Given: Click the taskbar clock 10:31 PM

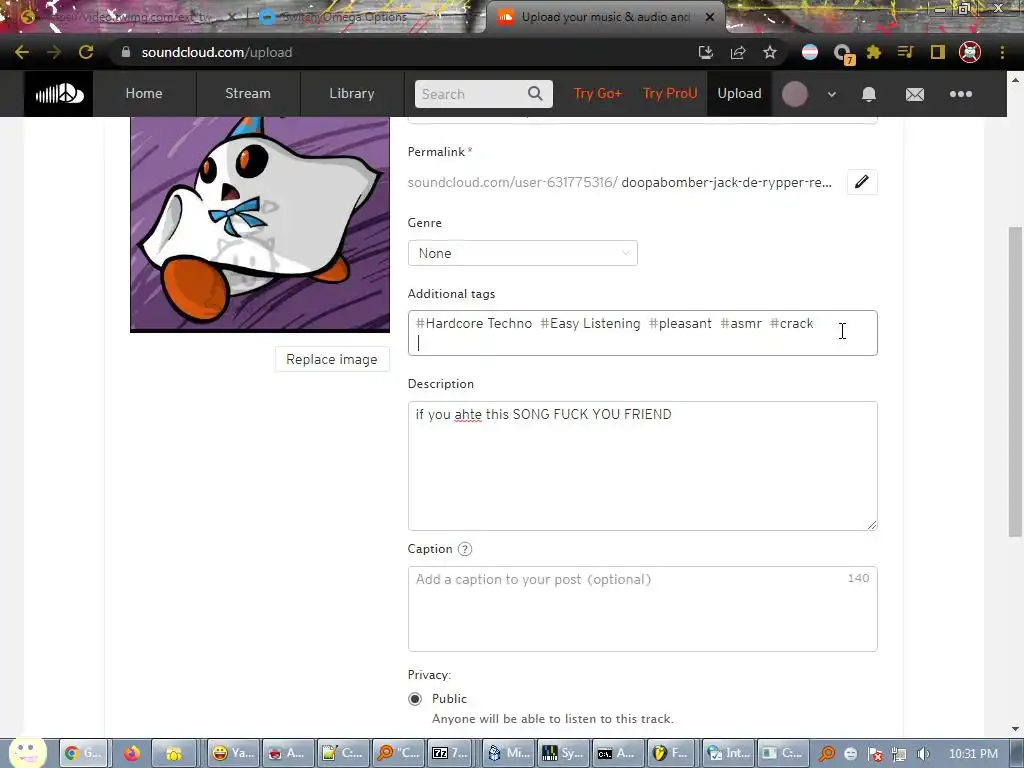Looking at the screenshot, I should click(x=973, y=754).
